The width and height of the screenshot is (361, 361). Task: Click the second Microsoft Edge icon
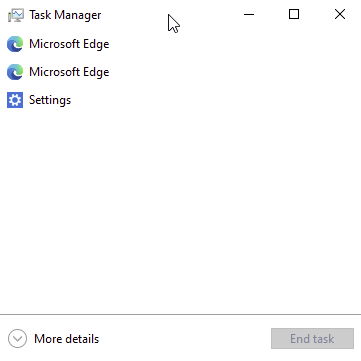click(x=15, y=72)
